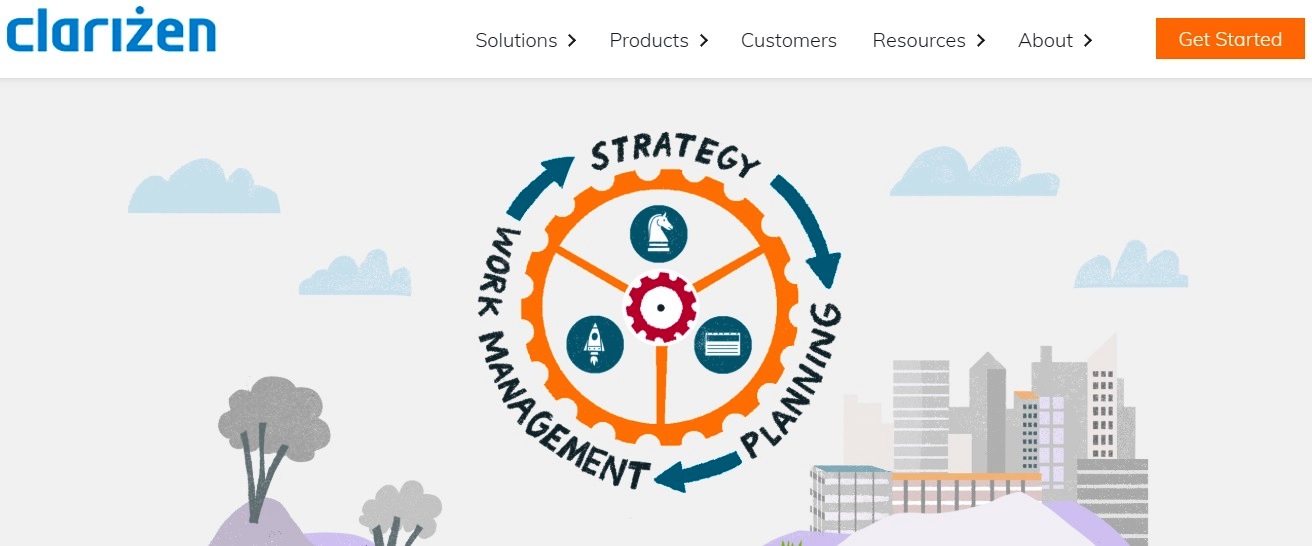Expand the About chevron

(1088, 40)
